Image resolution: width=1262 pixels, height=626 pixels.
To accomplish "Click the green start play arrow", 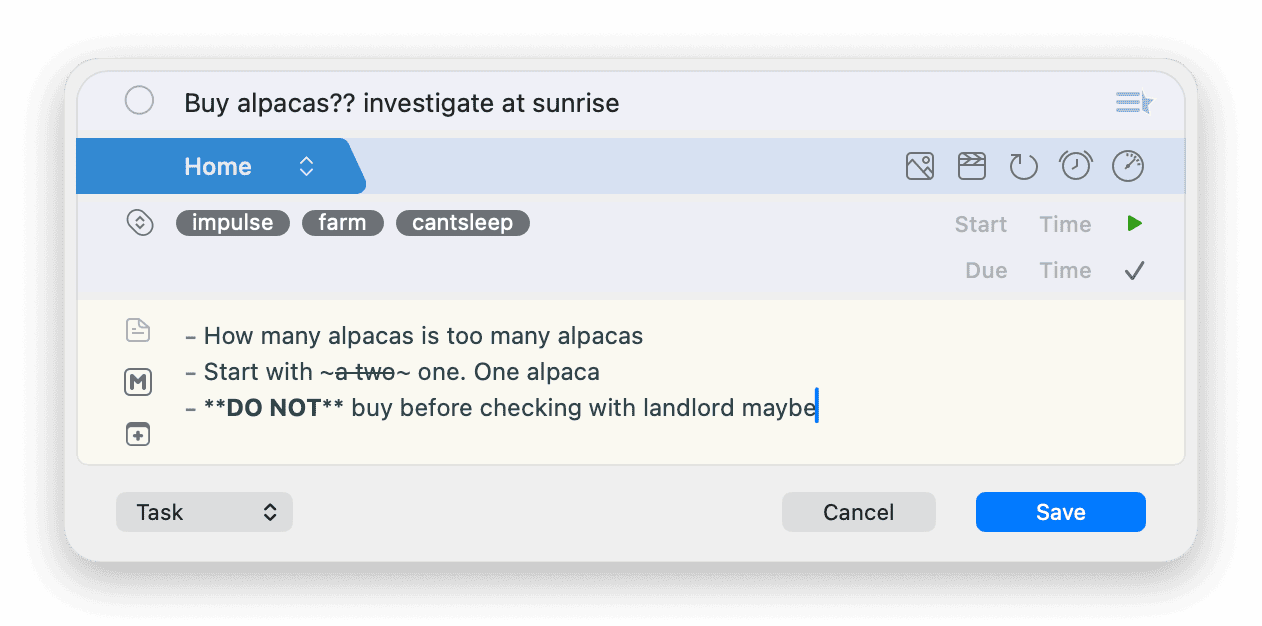I will click(x=1134, y=224).
